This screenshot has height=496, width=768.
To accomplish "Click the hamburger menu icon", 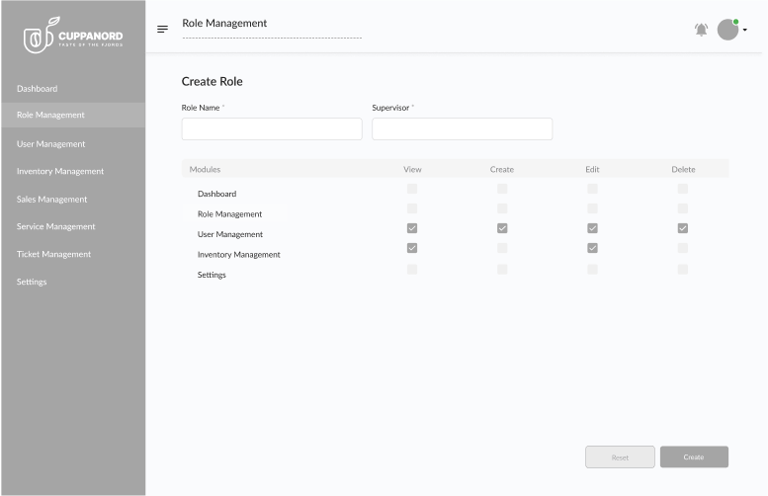I will point(162,29).
